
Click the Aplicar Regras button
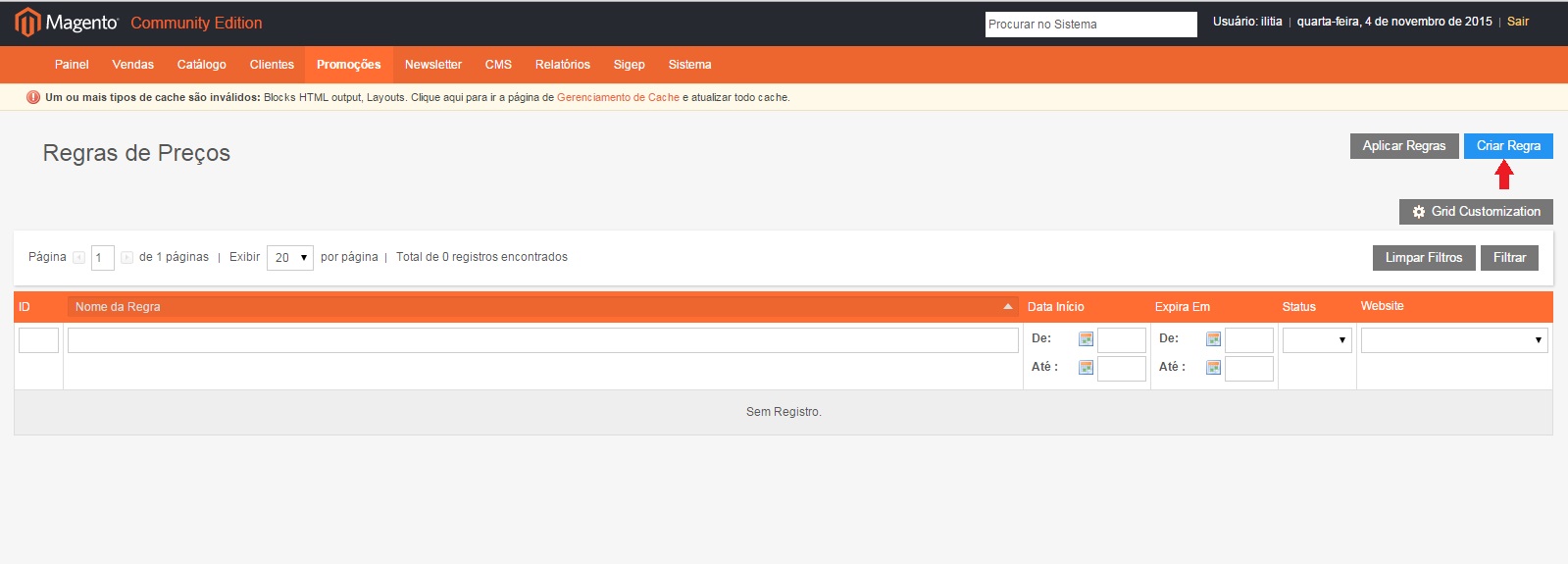pyautogui.click(x=1404, y=146)
